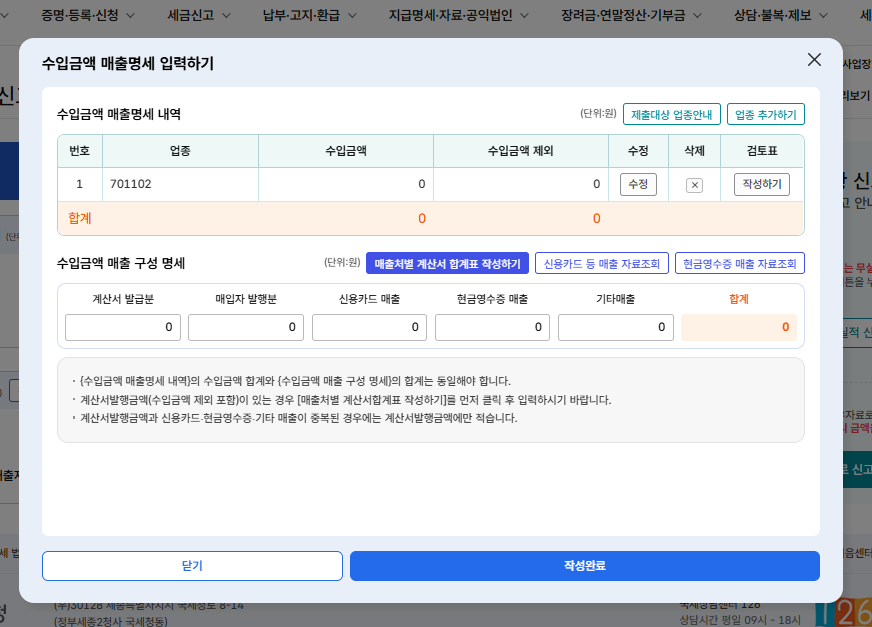Image resolution: width=872 pixels, height=627 pixels.
Task: Click the 수입금액 매출 구성 명세 heading
Action: pos(121,263)
